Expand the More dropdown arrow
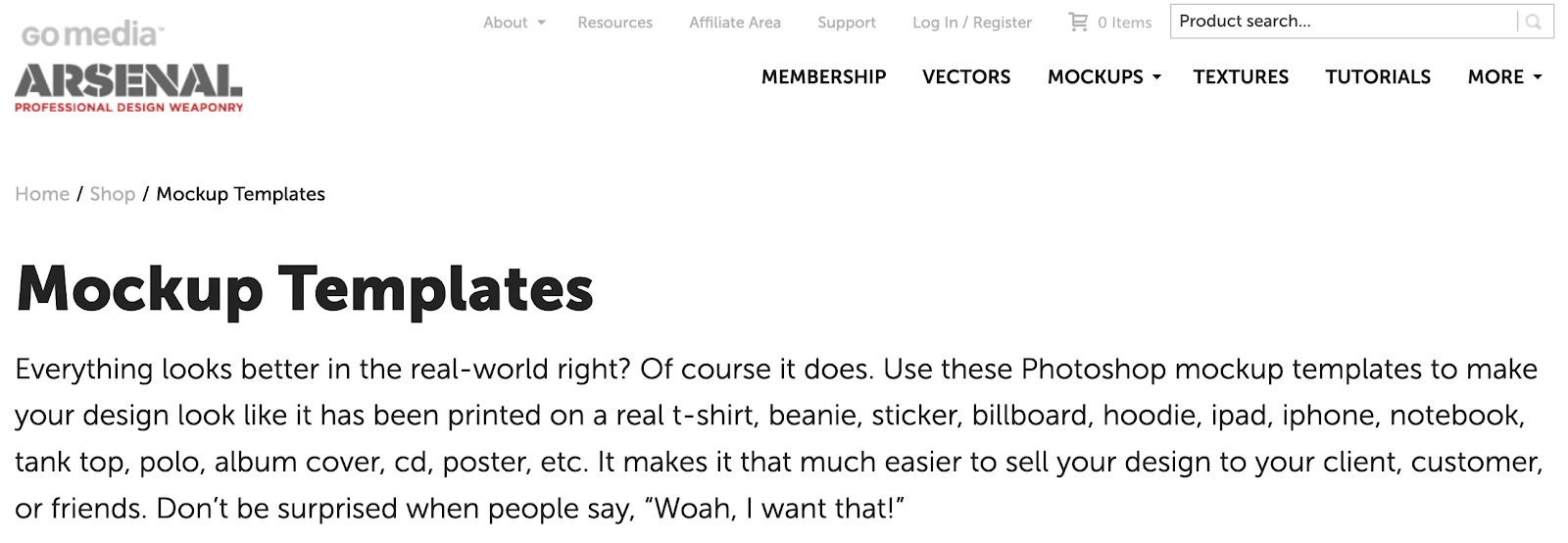 click(x=1537, y=76)
